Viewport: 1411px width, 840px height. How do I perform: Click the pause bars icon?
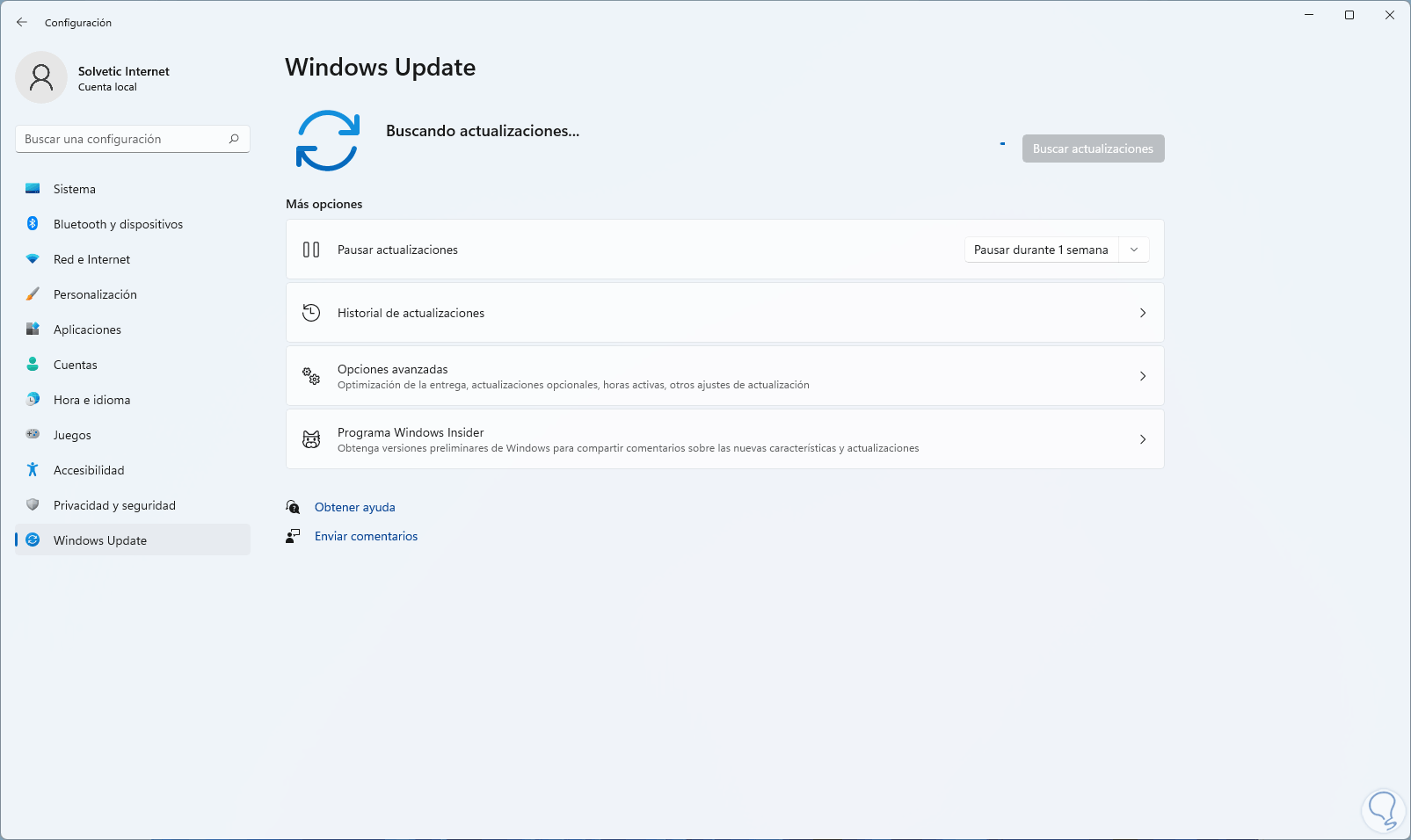click(x=311, y=250)
